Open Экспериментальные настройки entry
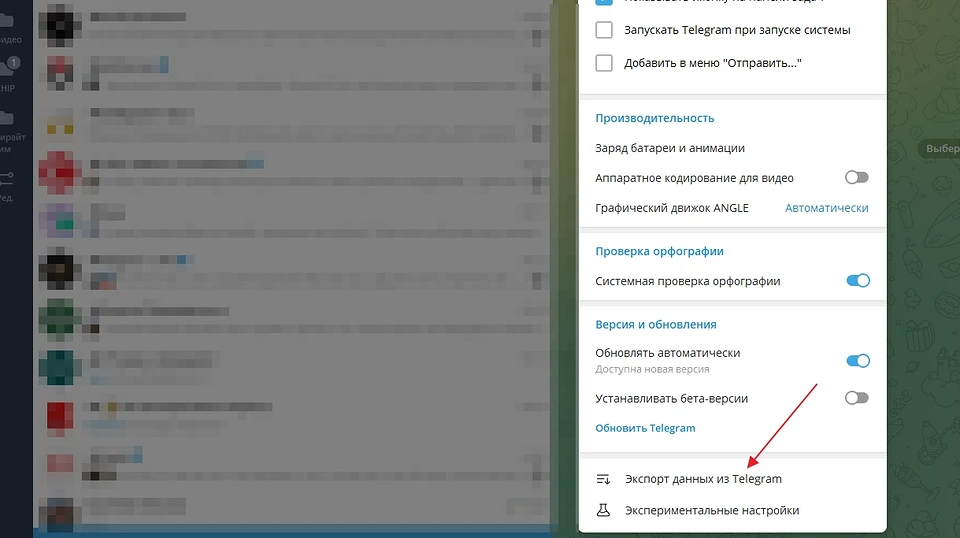 point(711,510)
